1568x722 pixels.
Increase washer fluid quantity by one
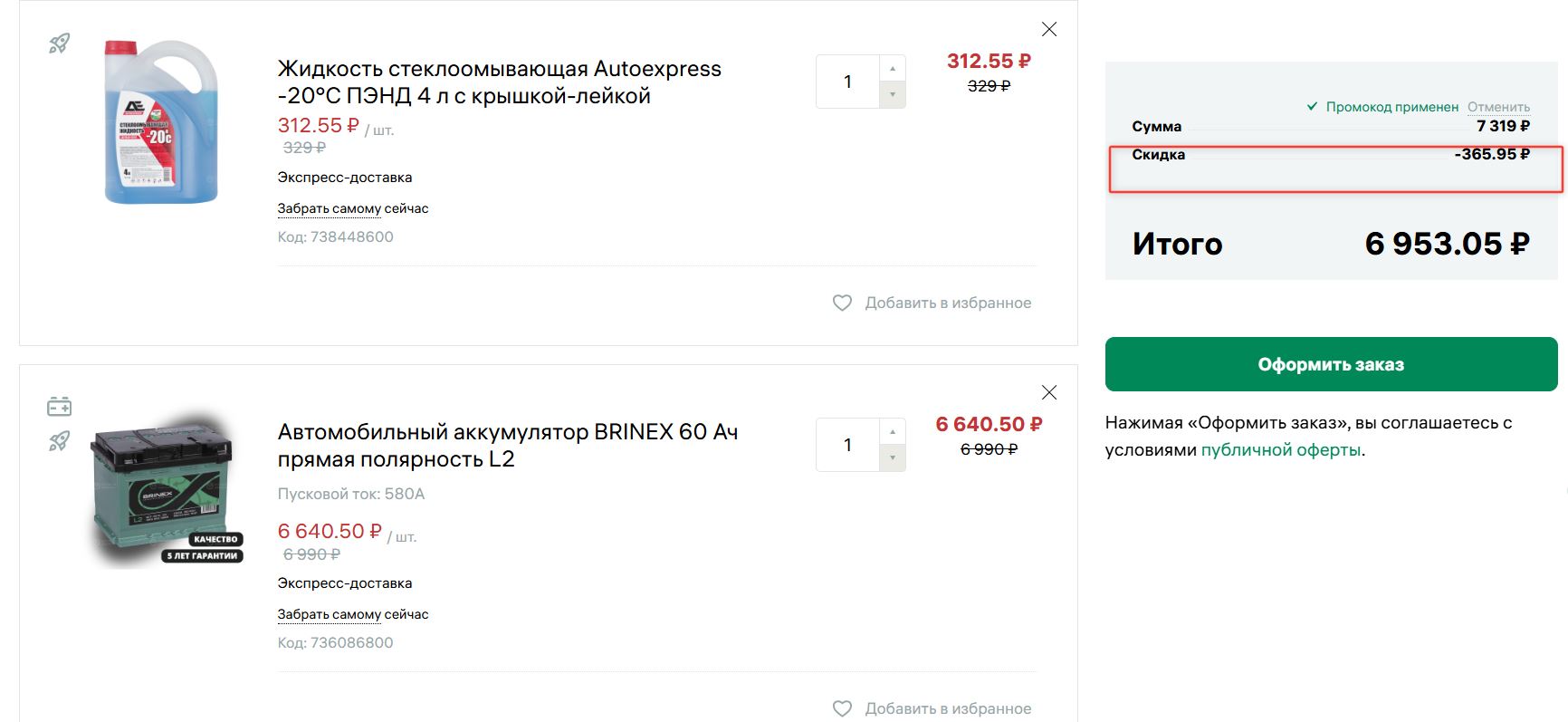tap(893, 69)
